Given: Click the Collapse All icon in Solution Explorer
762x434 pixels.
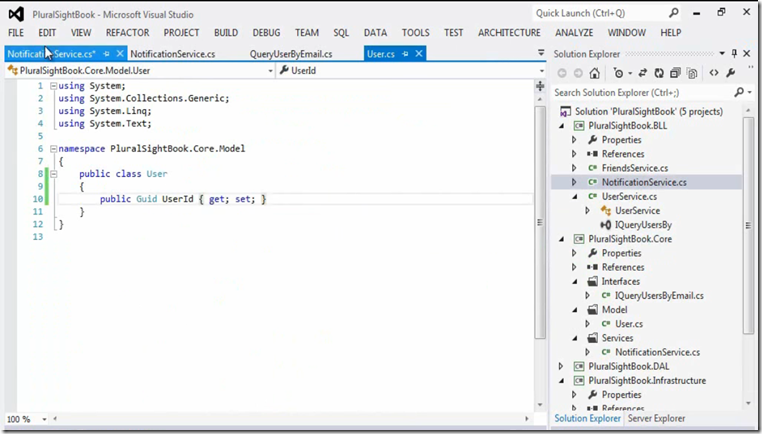Looking at the screenshot, I should (x=675, y=73).
